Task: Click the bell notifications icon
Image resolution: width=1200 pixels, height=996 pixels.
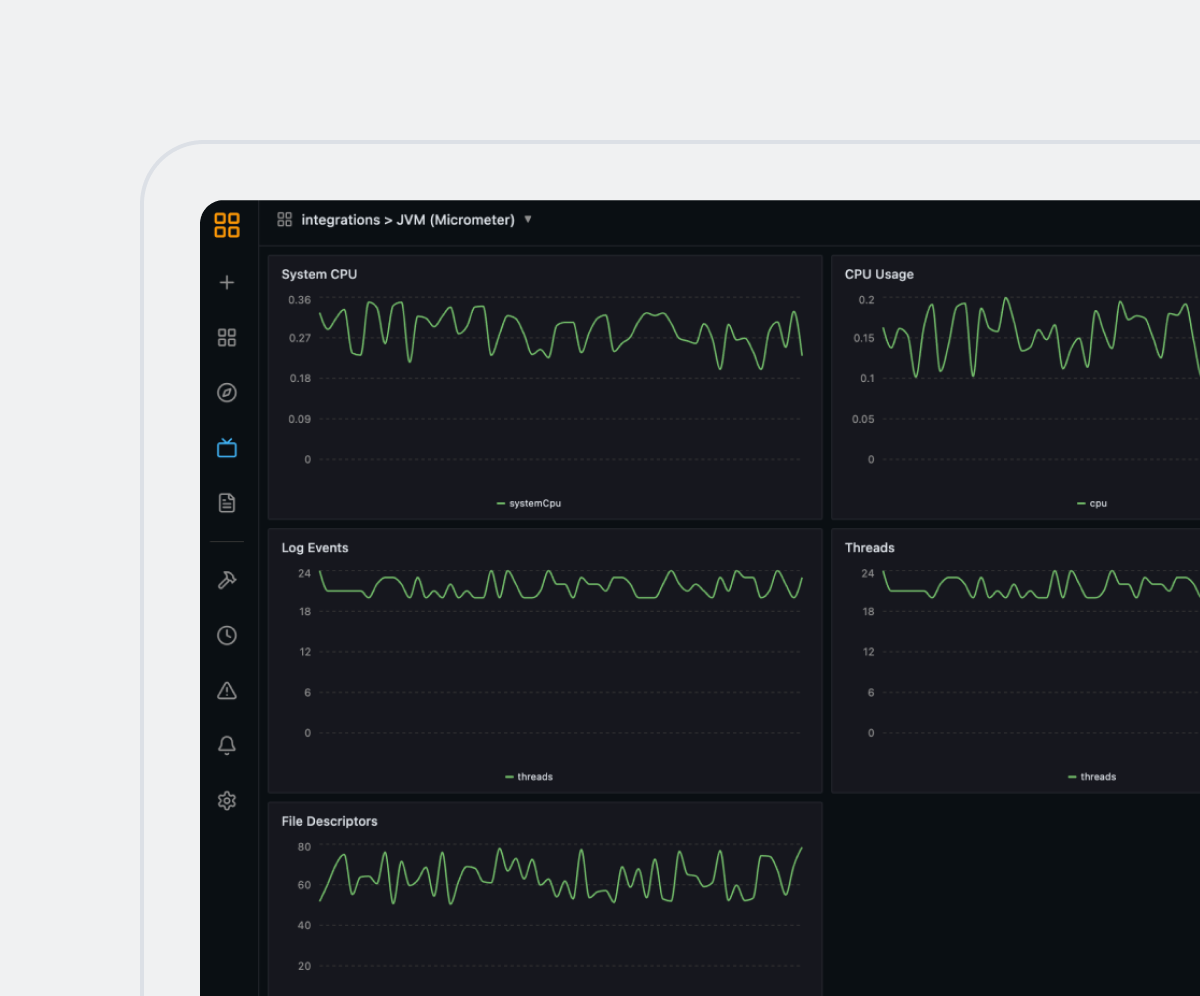Action: pos(227,745)
